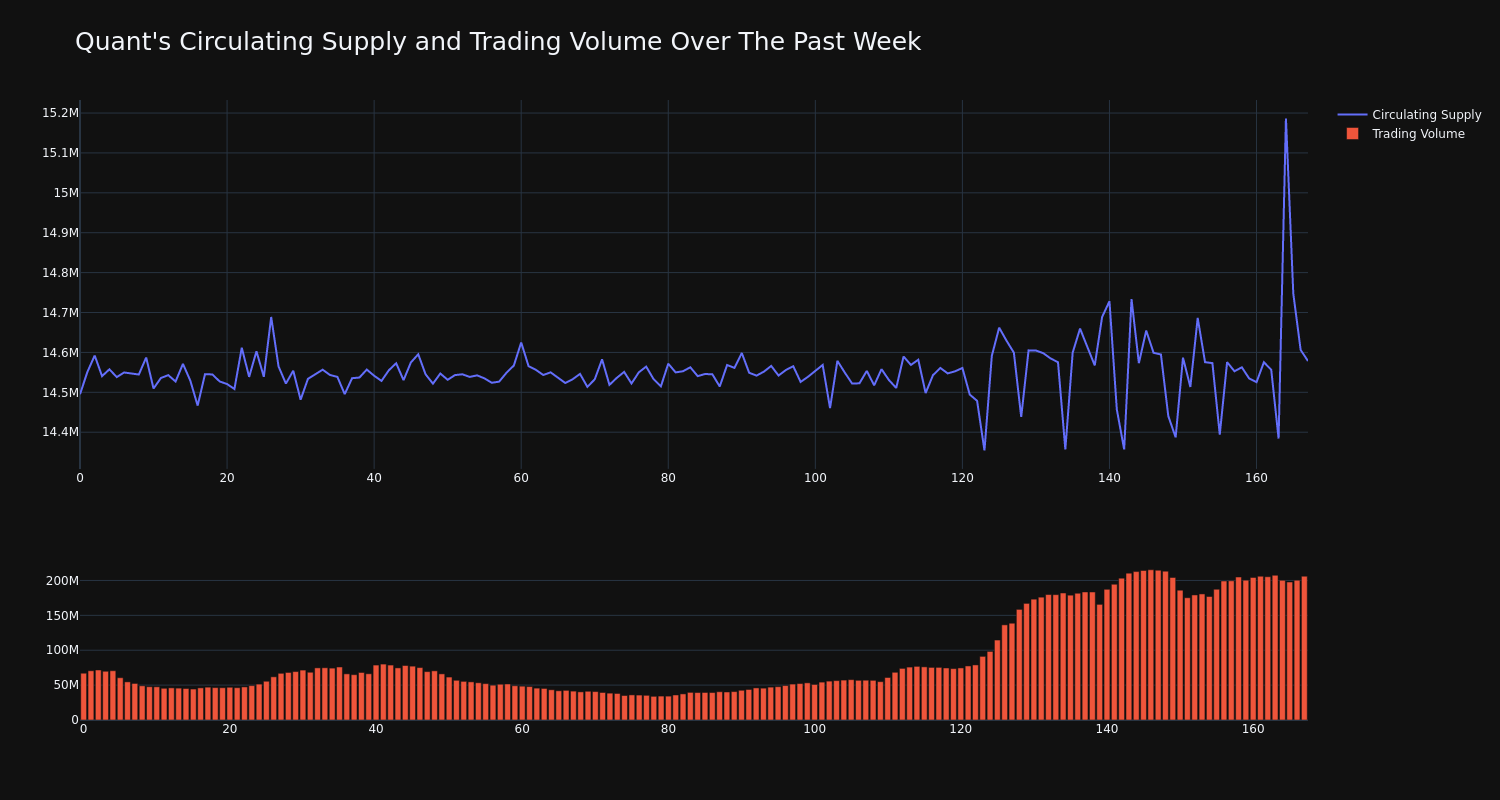Click the 50M volume axis label

pos(65,685)
